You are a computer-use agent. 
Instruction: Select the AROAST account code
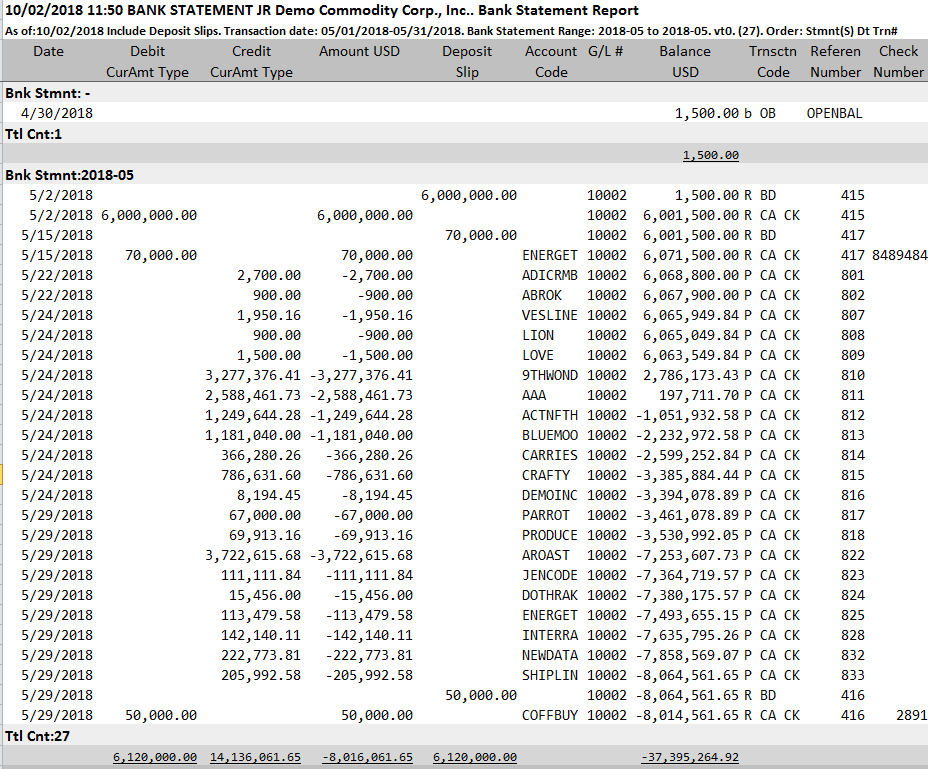pos(546,556)
